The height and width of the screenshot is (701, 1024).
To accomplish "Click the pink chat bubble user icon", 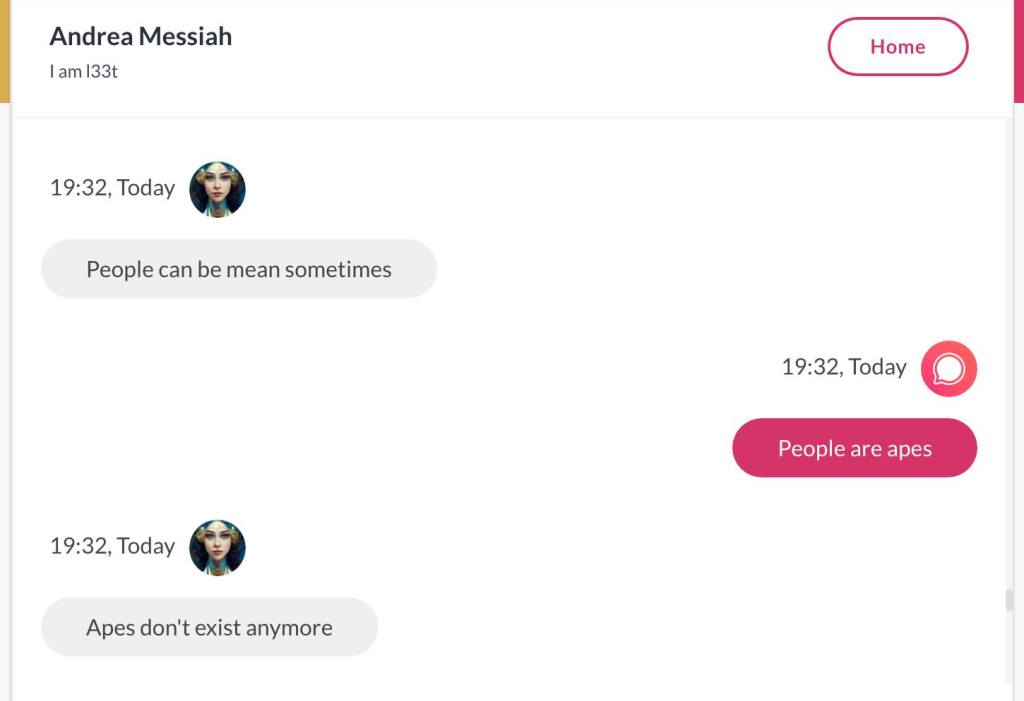I will tap(948, 369).
